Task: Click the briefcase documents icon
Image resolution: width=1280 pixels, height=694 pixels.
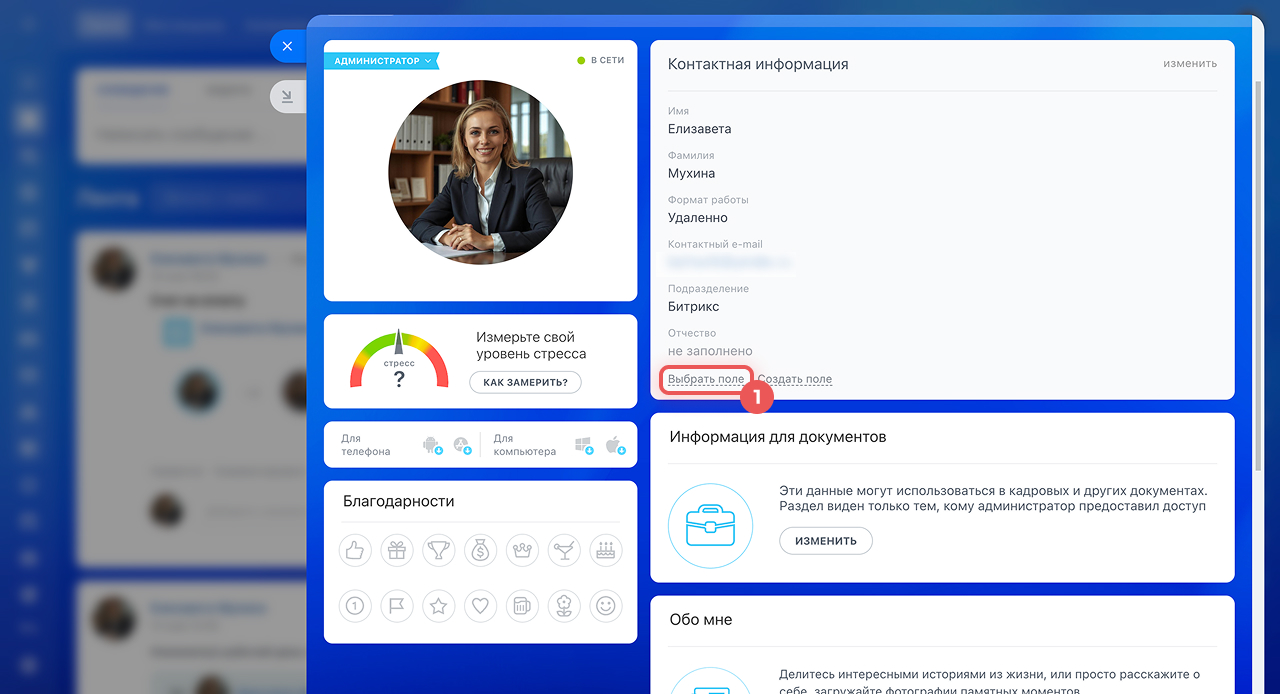Action: point(710,526)
